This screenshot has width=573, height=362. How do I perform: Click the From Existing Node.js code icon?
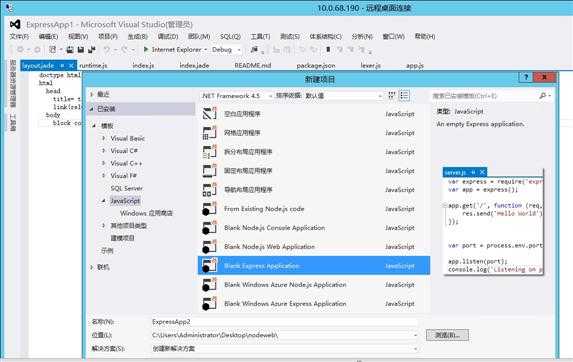210,209
